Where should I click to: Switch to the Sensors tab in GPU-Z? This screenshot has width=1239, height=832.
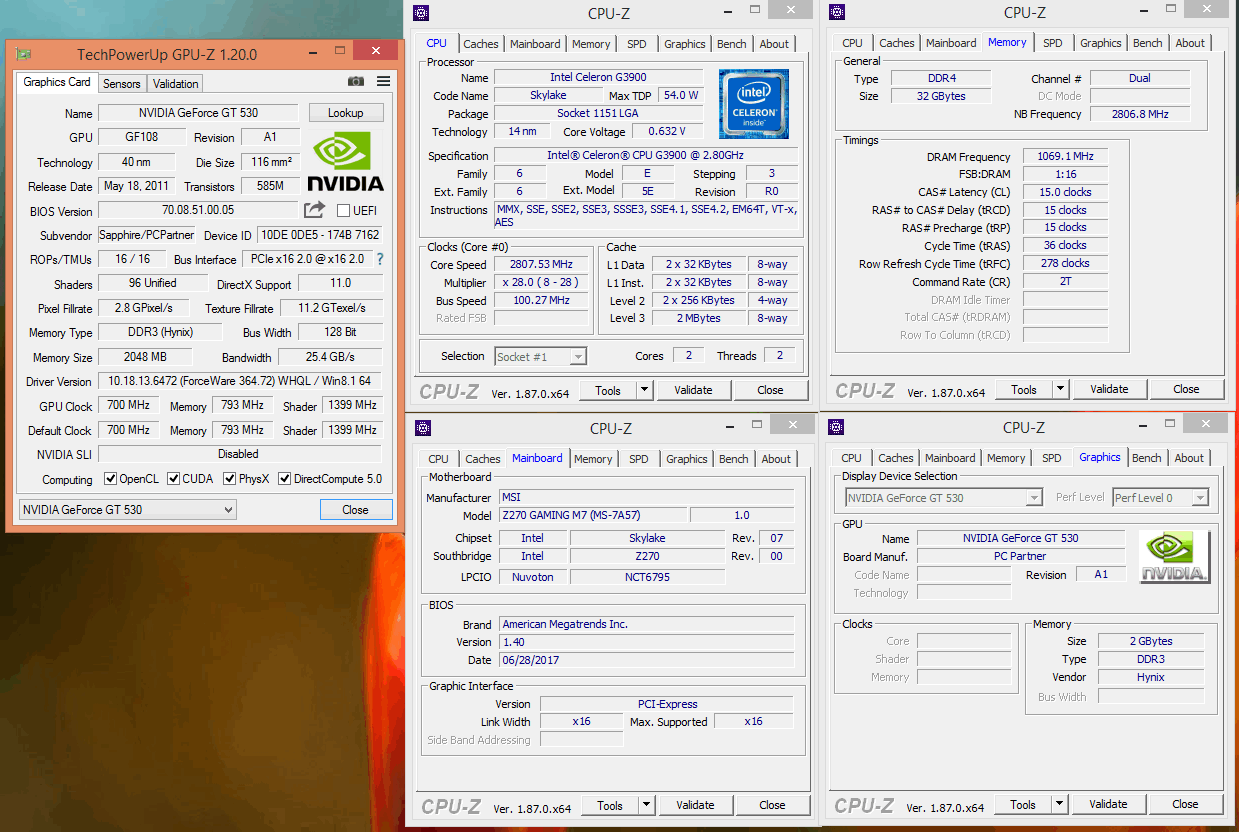(122, 84)
